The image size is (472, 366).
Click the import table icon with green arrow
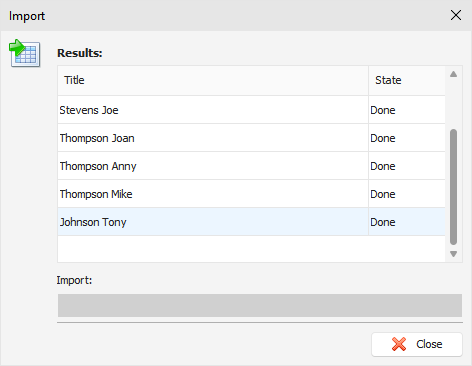[x=25, y=53]
